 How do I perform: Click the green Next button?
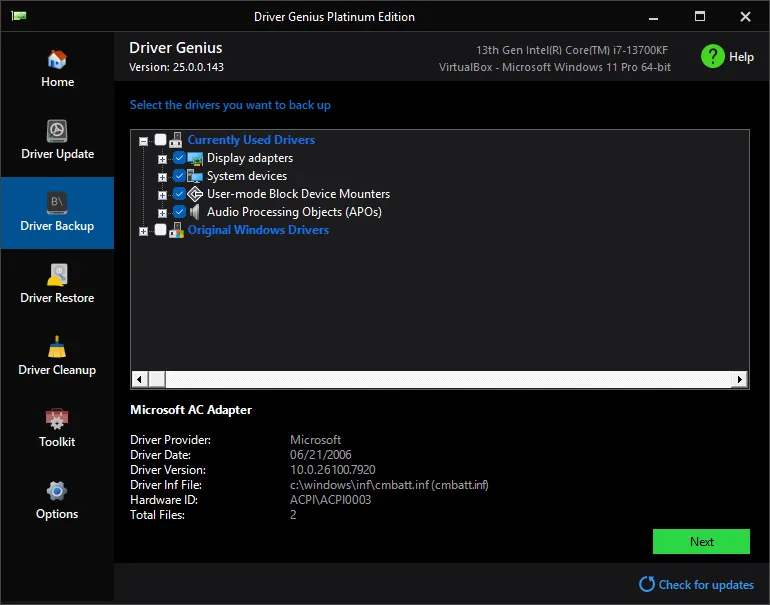coord(701,541)
